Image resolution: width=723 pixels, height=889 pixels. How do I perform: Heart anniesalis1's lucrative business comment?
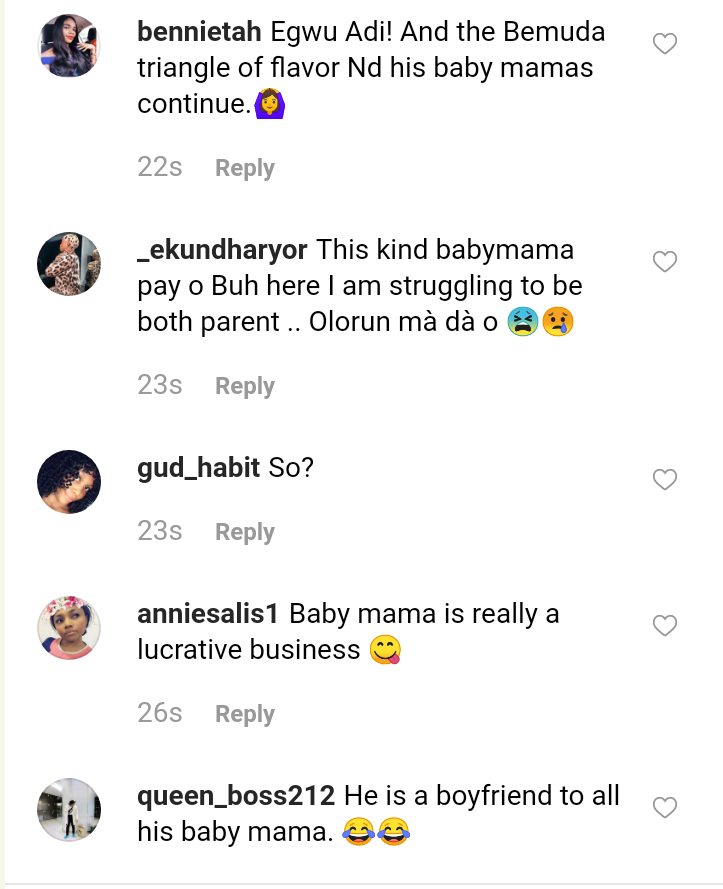pos(665,626)
